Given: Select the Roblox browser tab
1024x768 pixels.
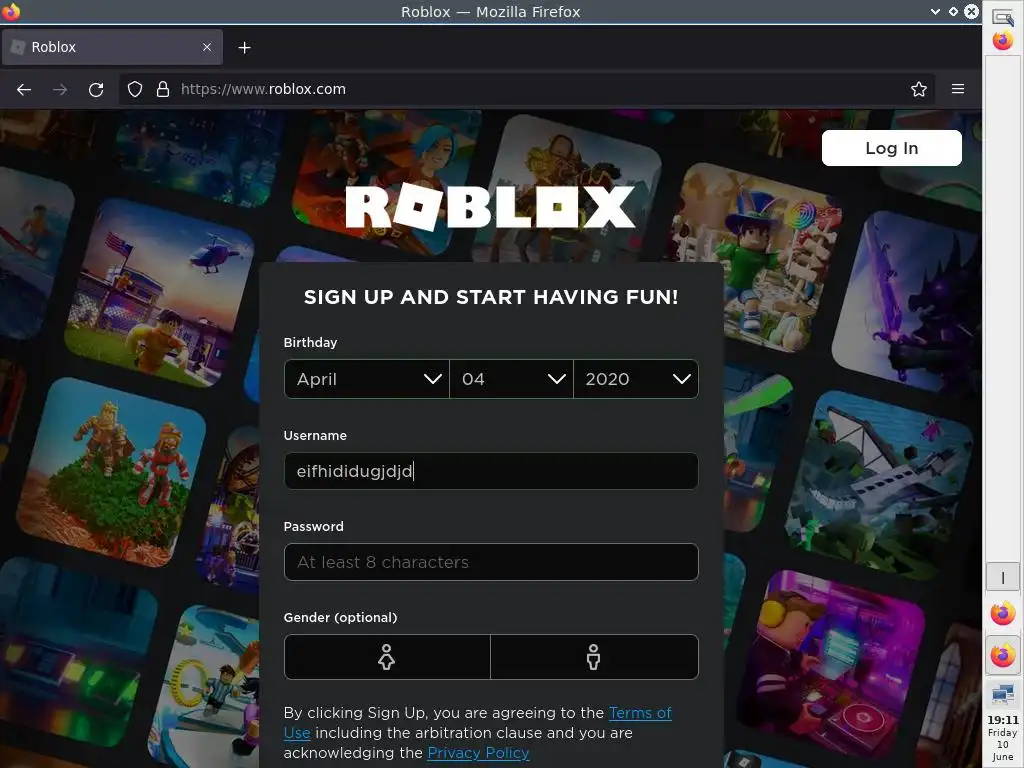Looking at the screenshot, I should click(112, 47).
